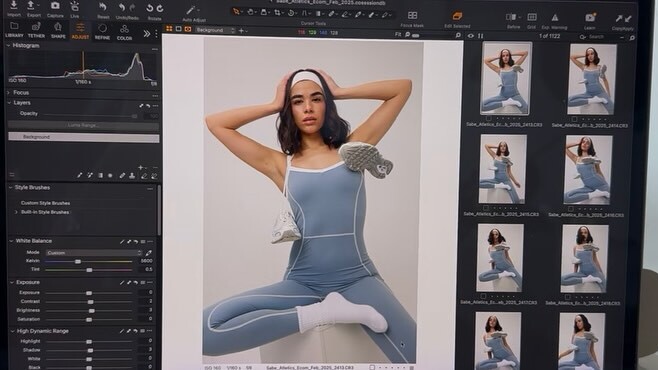Collapse the High Dynamic Range panel

pos(12,331)
